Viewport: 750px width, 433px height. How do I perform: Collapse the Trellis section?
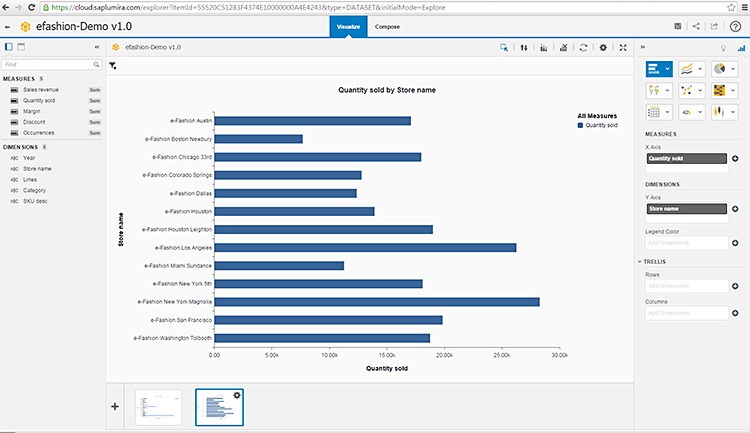click(x=641, y=262)
